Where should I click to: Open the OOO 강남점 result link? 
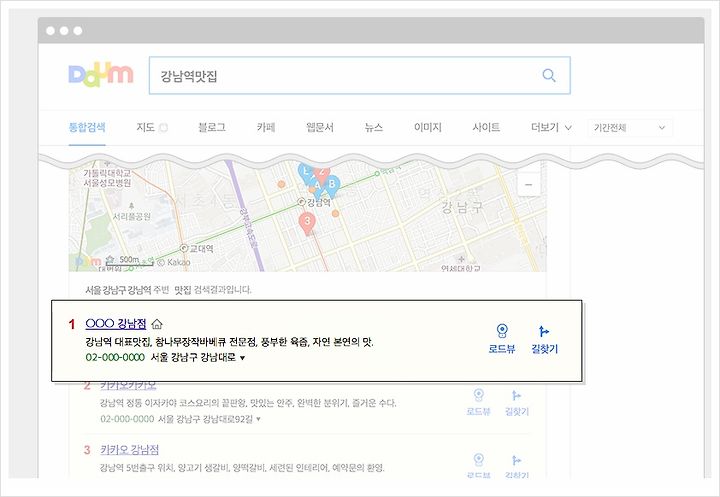point(116,323)
